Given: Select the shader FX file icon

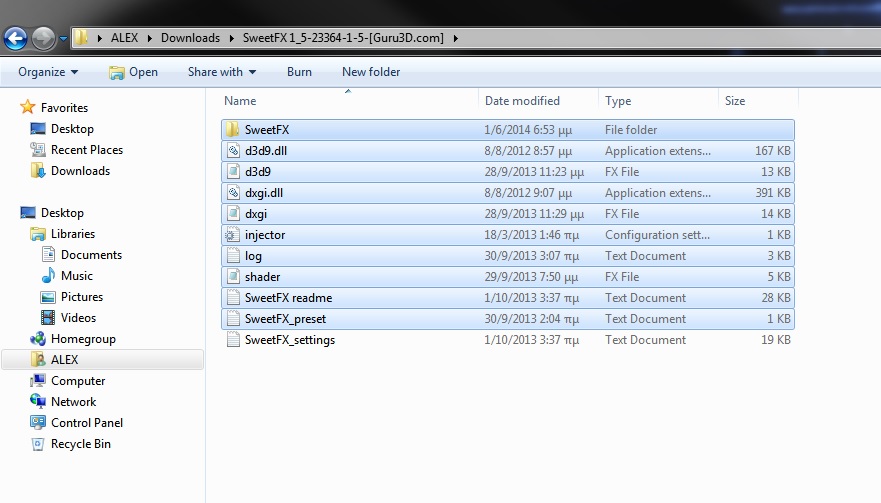Looking at the screenshot, I should point(233,277).
